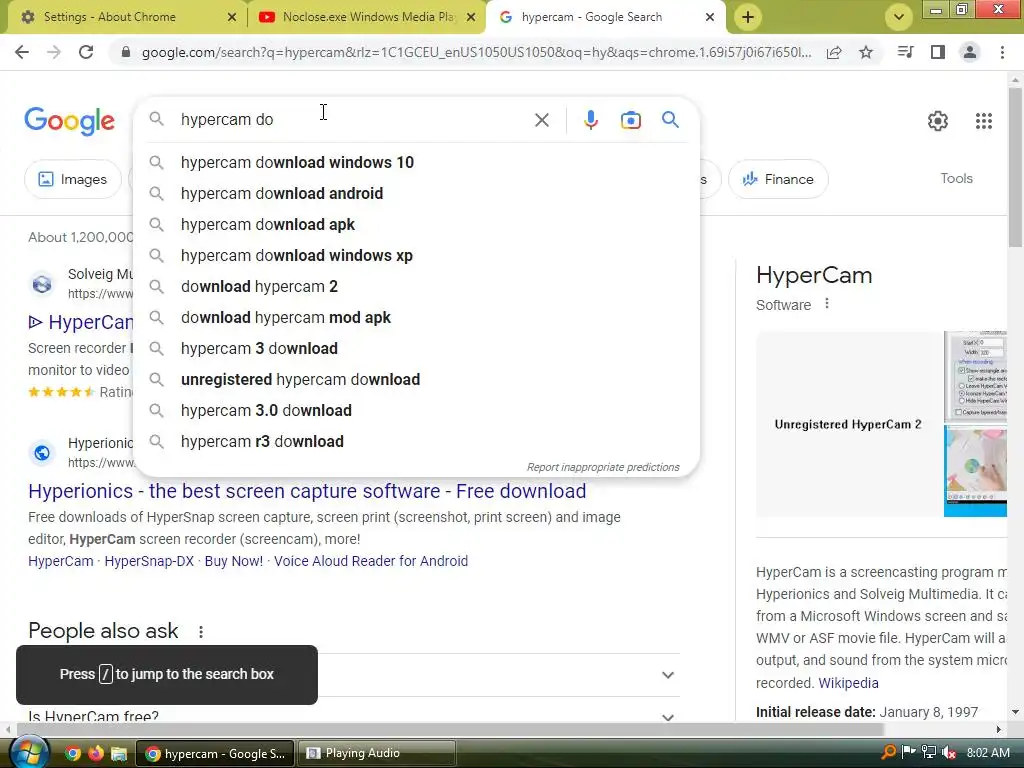Open more options beside Software label

coord(827,304)
